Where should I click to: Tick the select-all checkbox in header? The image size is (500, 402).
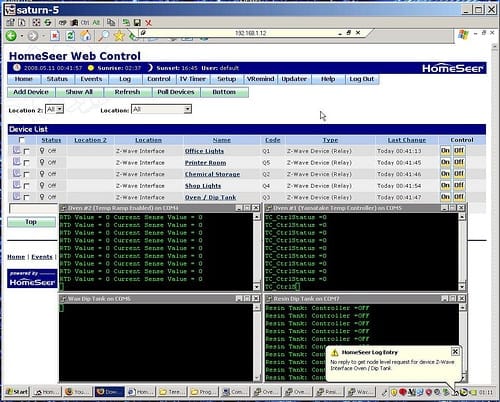22,140
